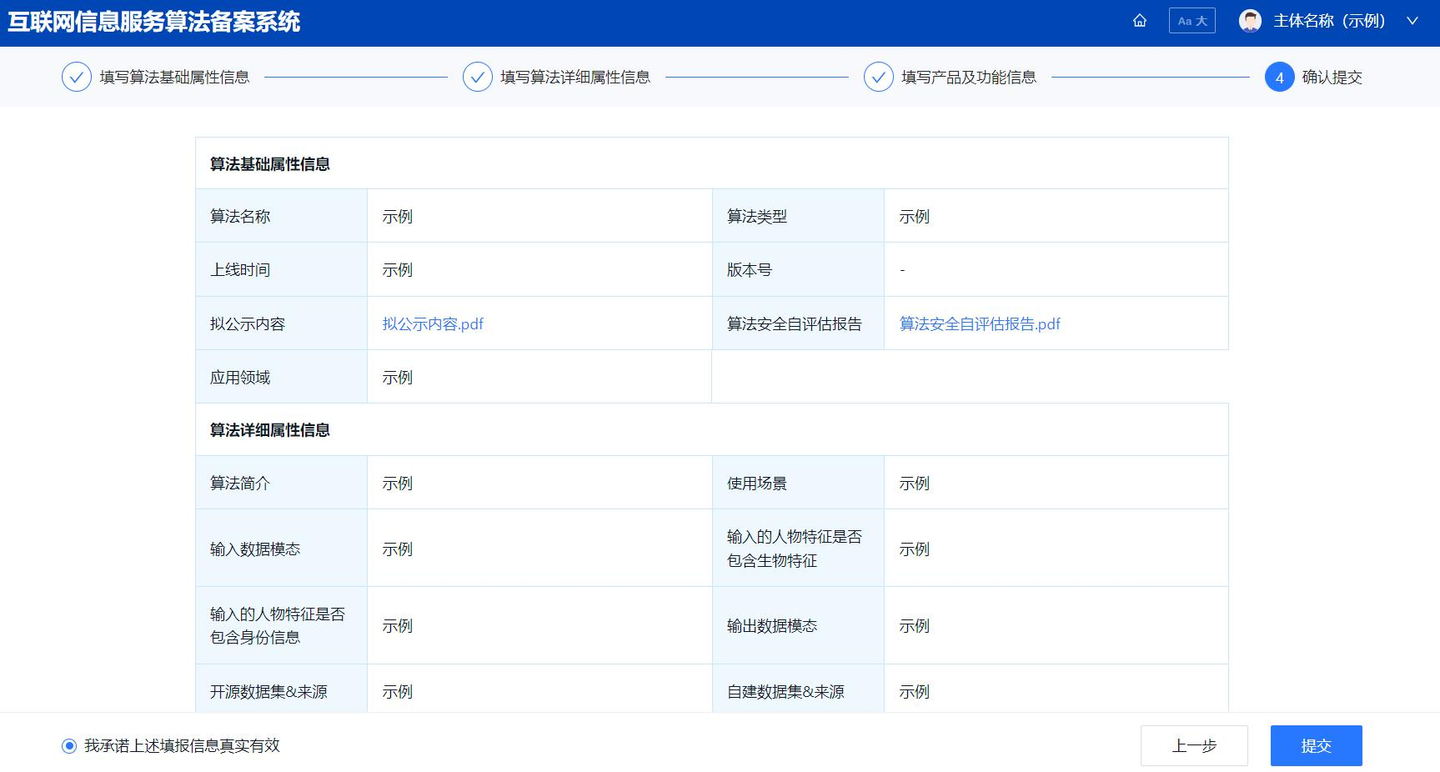
Task: Toggle the Aa 大 font size button
Action: point(1192,21)
